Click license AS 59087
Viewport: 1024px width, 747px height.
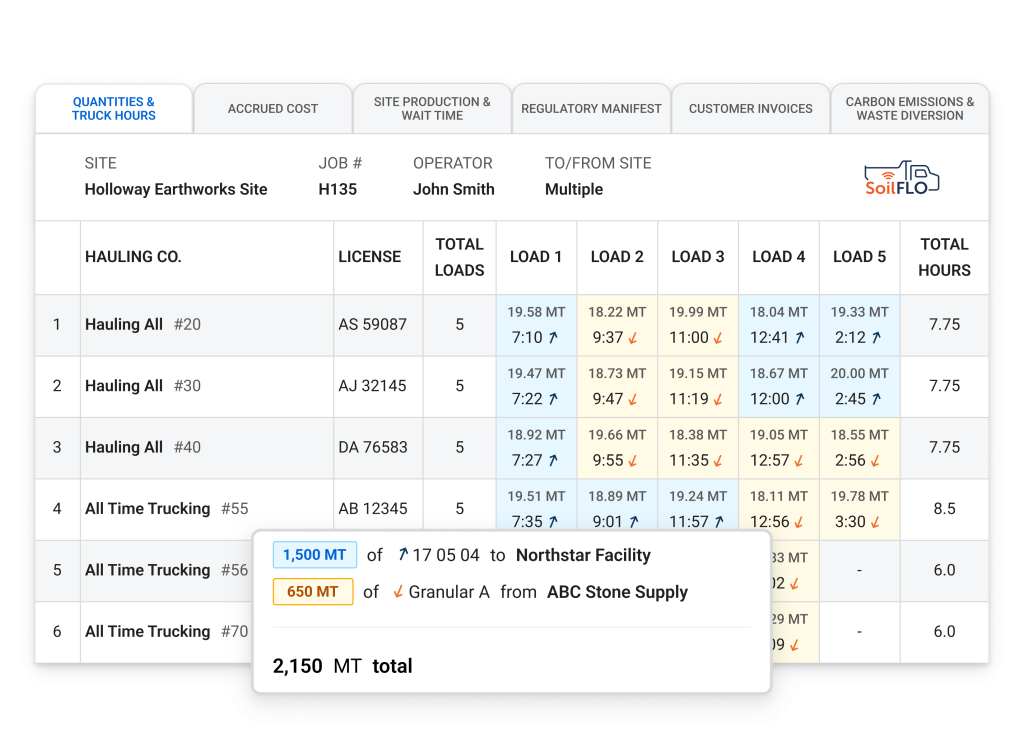click(x=372, y=325)
